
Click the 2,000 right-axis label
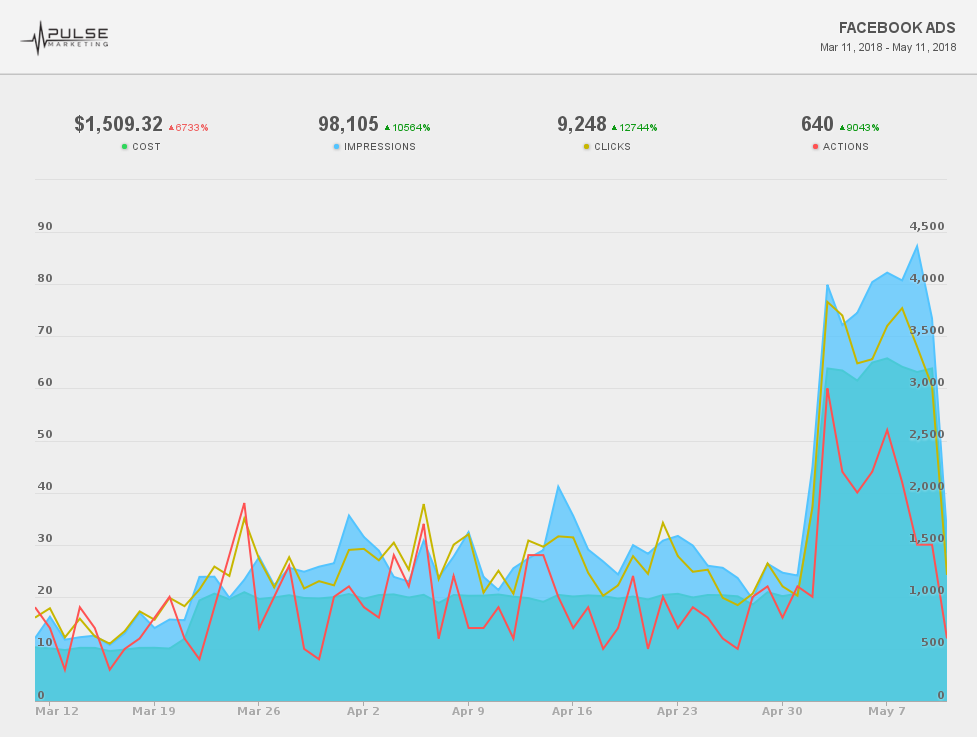(x=927, y=487)
